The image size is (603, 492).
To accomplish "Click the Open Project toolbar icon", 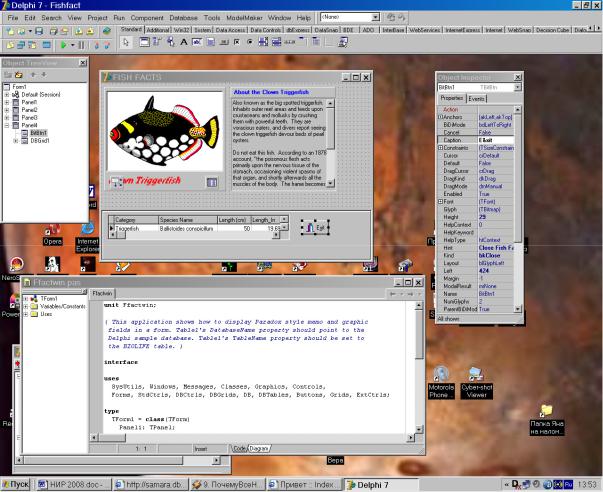I will pos(65,31).
